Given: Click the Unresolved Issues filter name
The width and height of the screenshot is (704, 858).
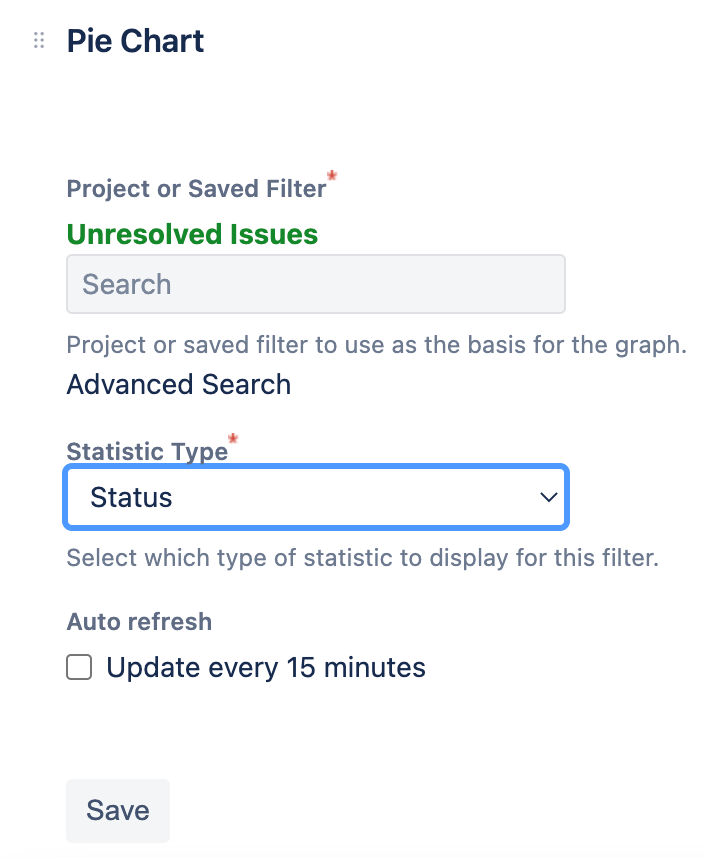Looking at the screenshot, I should [x=192, y=235].
